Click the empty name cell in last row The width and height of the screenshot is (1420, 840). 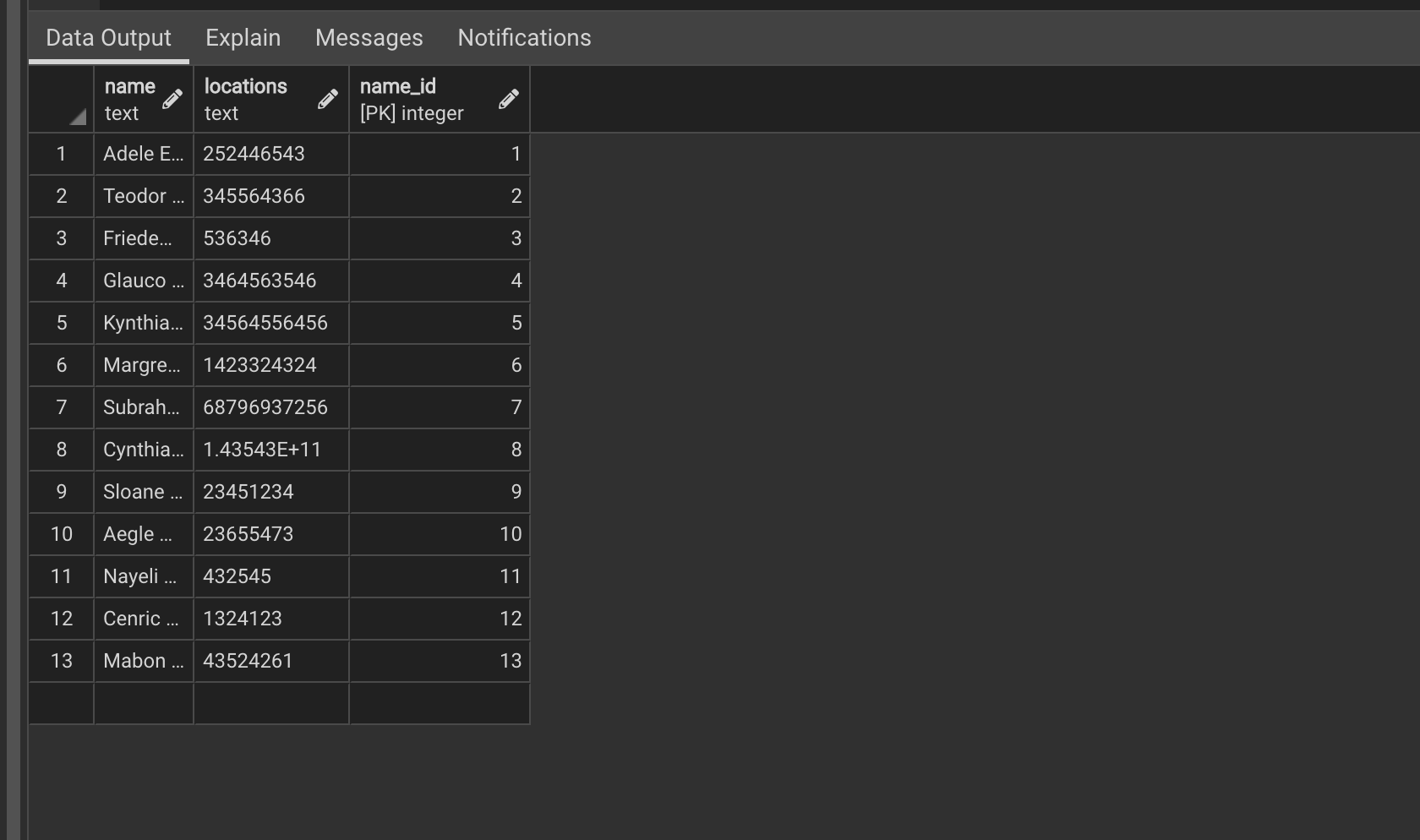144,703
